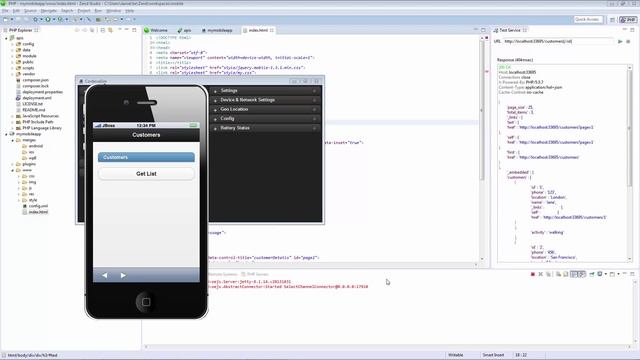Open the New toolbar dropdown arrow
Screen dimensions: 640x360
tap(12, 19)
